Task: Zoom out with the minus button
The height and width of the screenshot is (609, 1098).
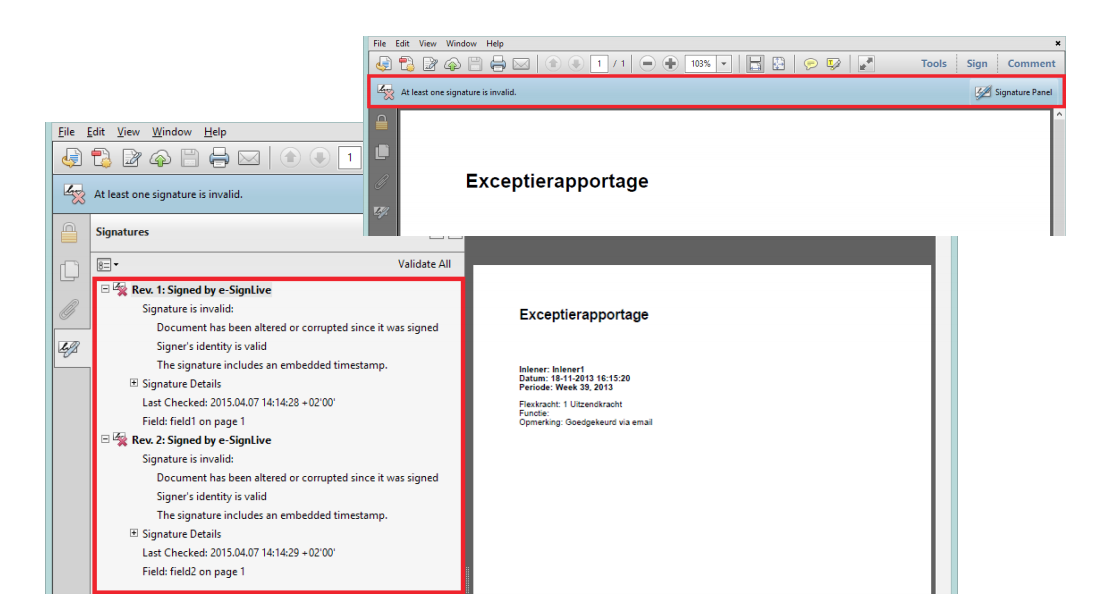Action: point(648,64)
